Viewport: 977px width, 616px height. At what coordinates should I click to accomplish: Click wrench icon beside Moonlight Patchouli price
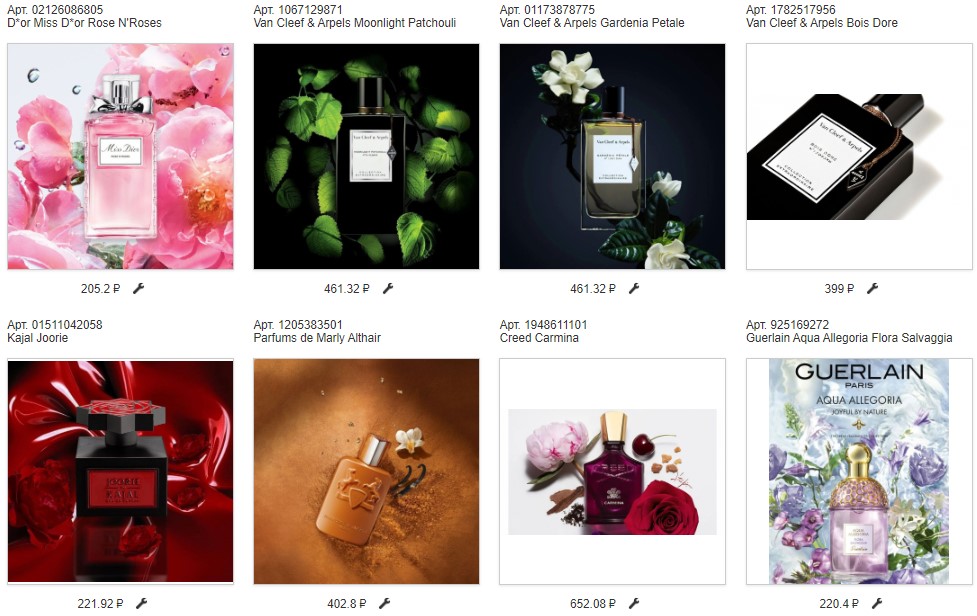coord(388,288)
